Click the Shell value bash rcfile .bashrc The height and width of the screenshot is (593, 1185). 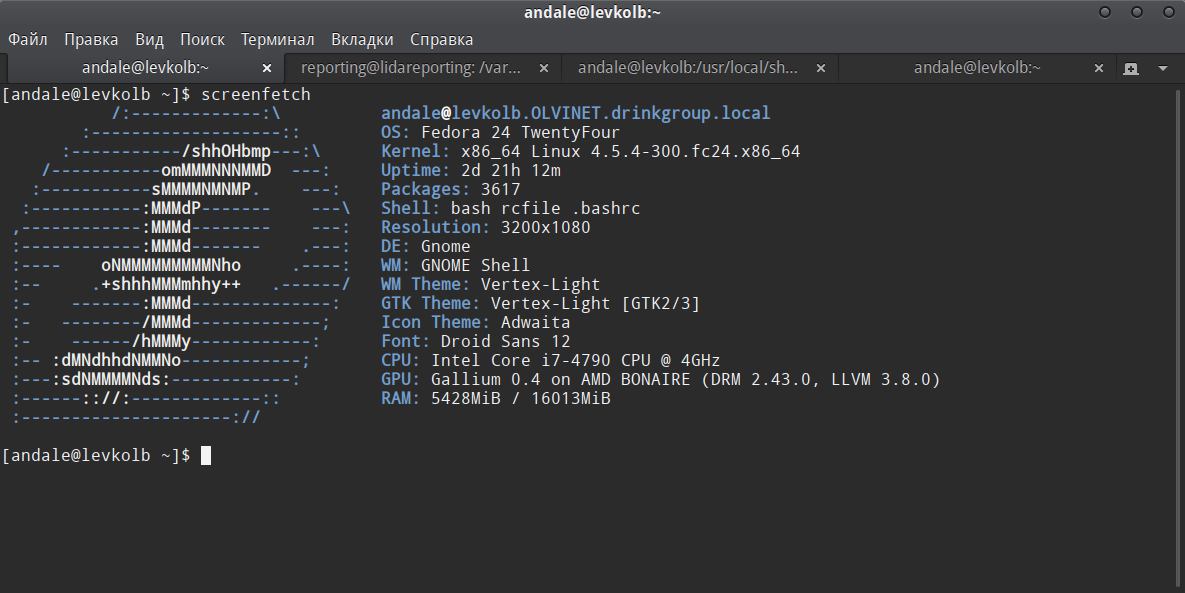(545, 208)
